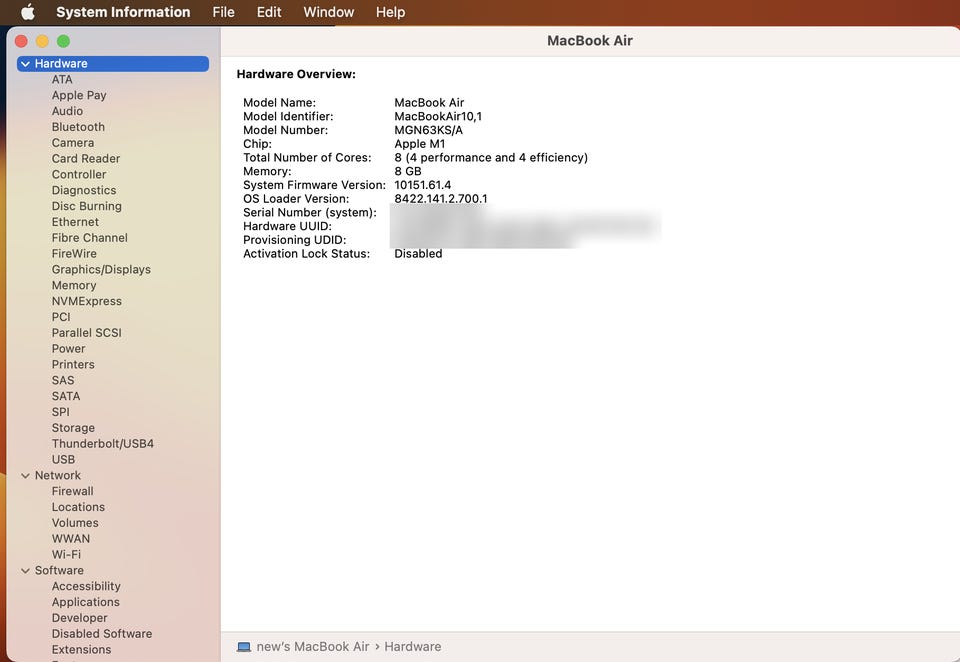
Task: Select Extensions in the sidebar
Action: 81,650
